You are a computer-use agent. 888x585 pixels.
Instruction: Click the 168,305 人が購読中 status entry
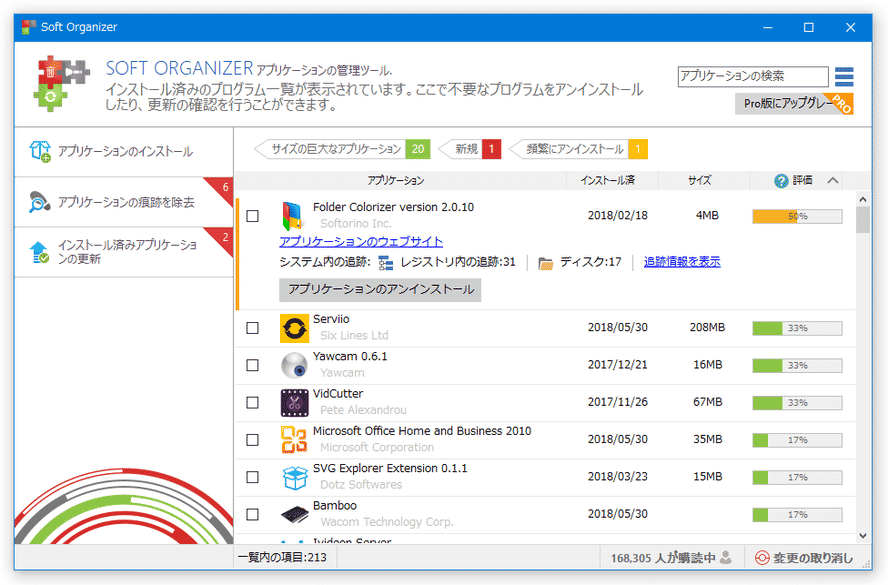(x=671, y=558)
